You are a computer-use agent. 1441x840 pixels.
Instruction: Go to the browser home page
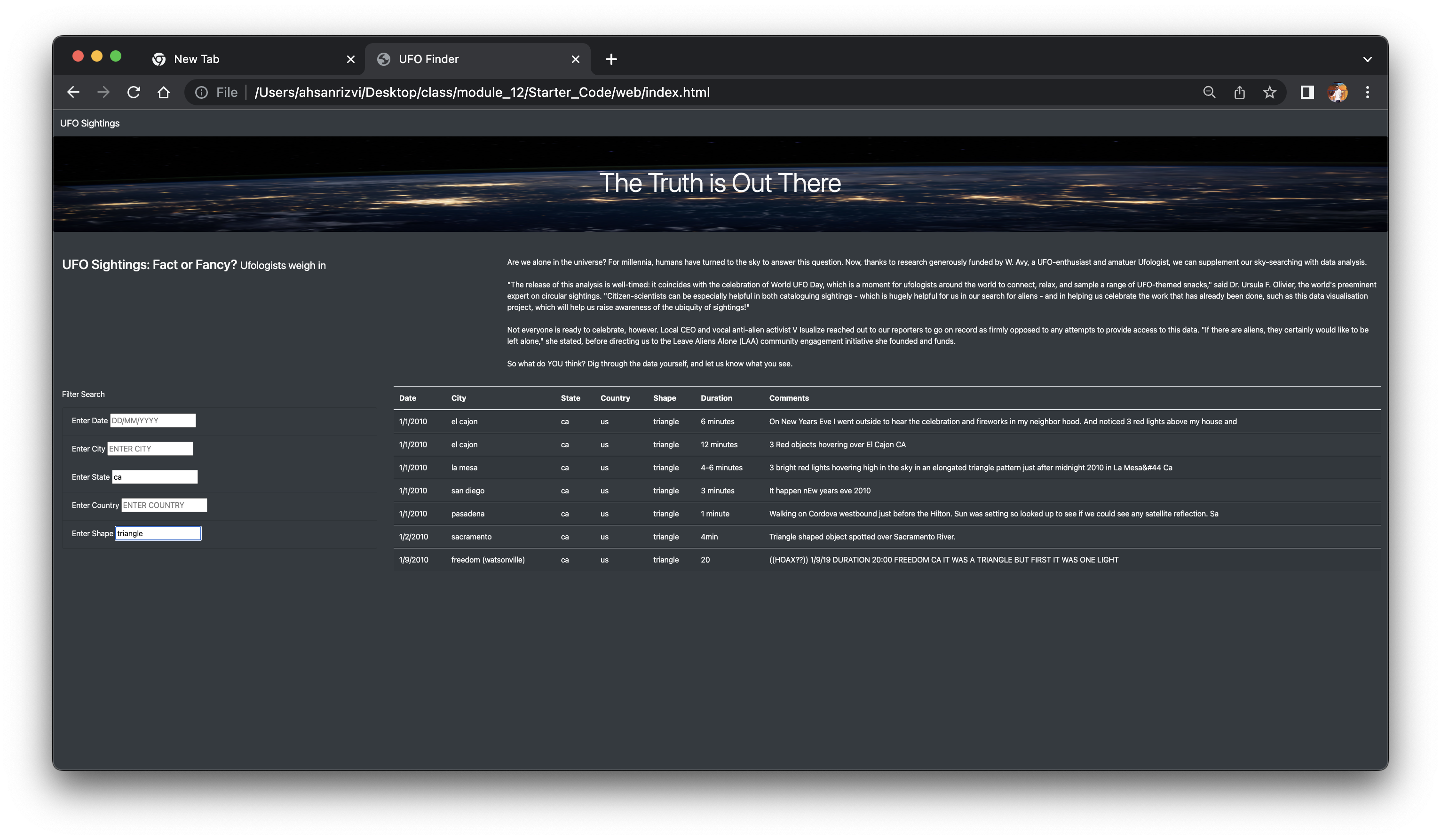point(164,92)
